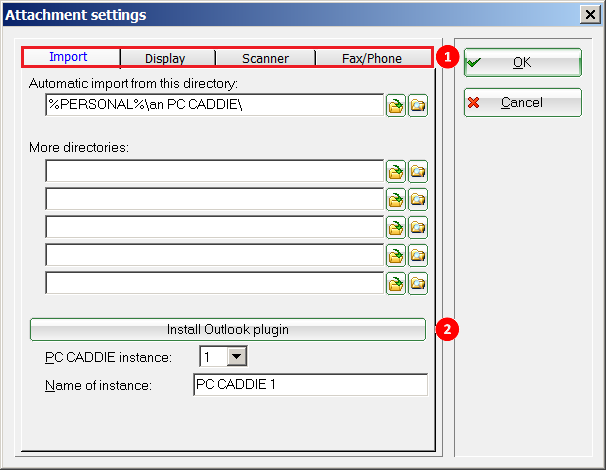Click the automatic import directory path field
606x470 pixels.
[x=214, y=104]
